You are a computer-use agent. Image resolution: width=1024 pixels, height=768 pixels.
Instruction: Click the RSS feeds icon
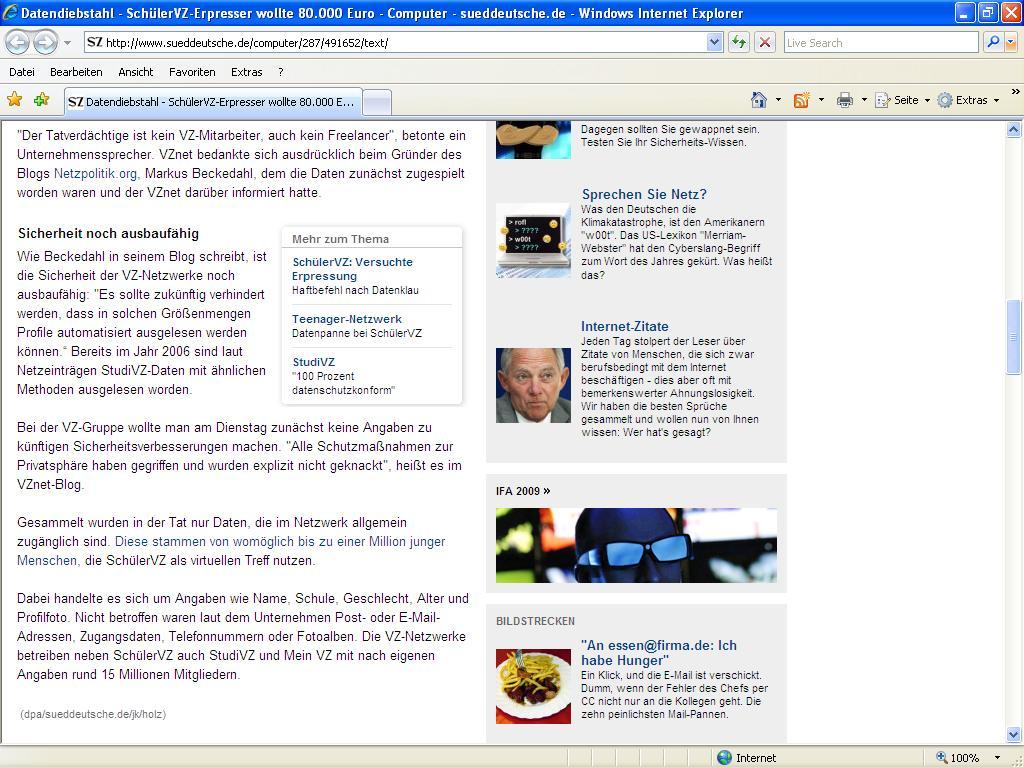coord(801,100)
